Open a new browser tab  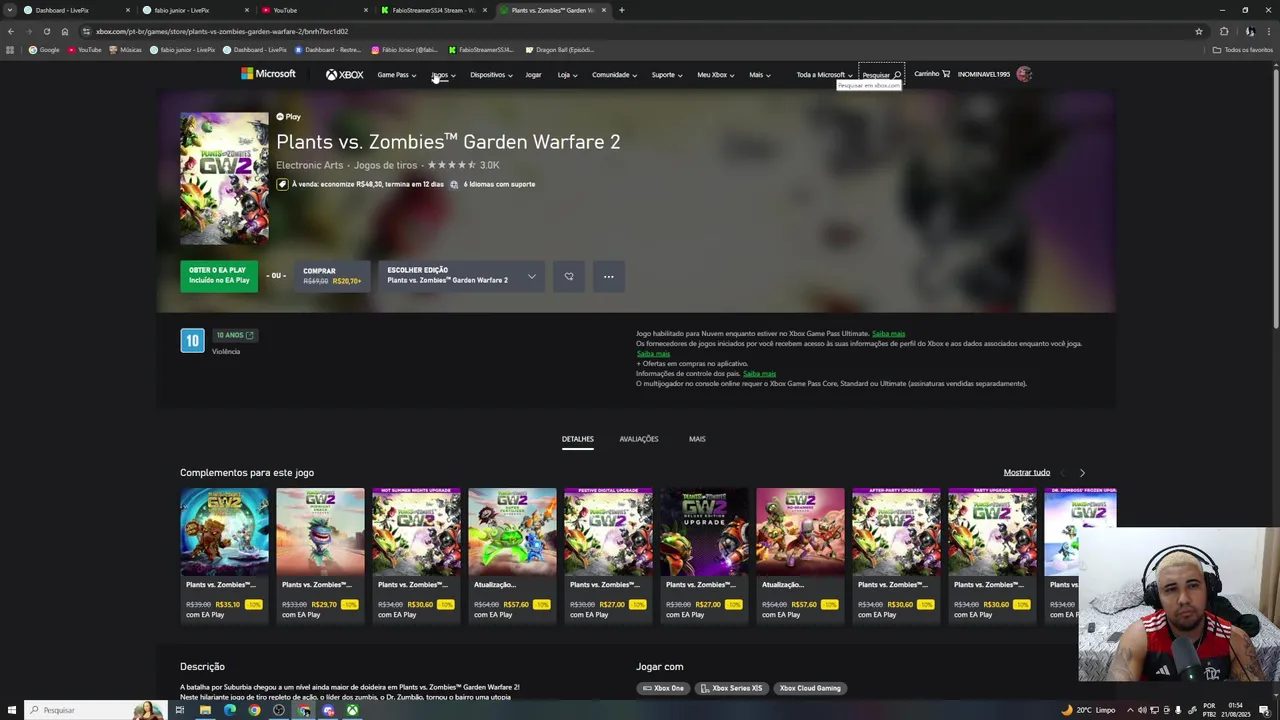(621, 10)
